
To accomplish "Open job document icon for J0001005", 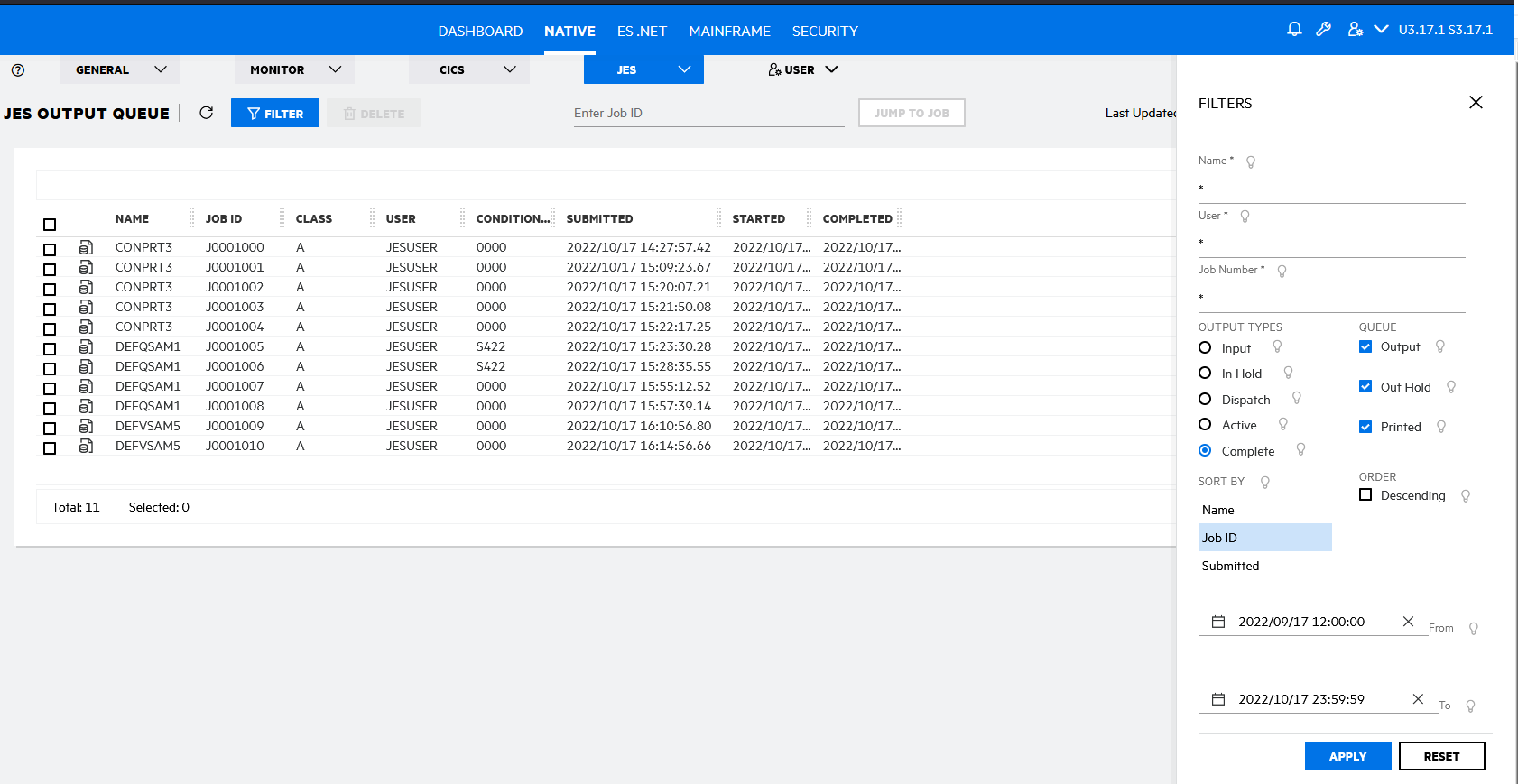I will [86, 346].
